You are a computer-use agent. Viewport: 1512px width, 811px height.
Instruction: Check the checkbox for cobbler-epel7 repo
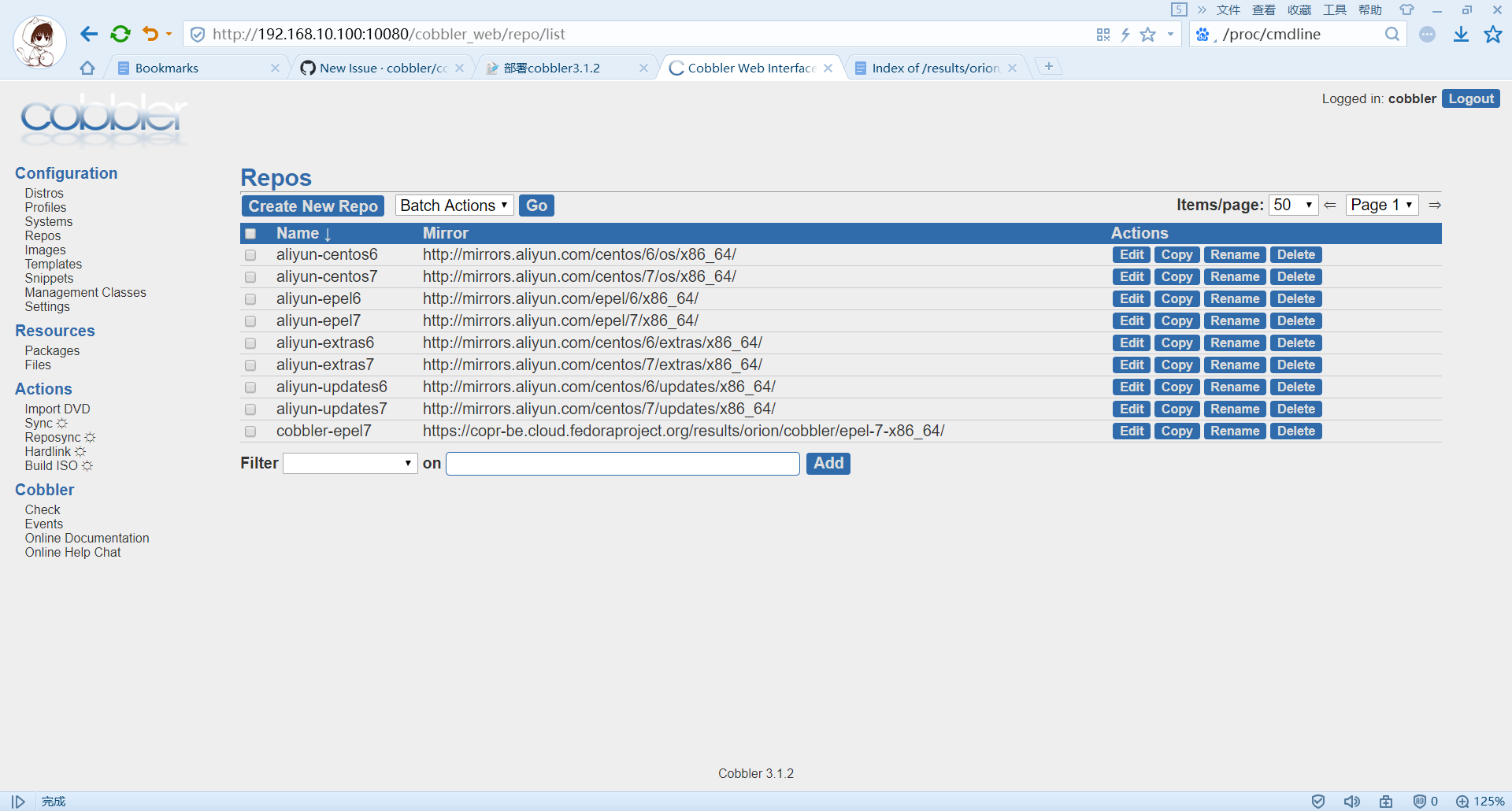(250, 431)
